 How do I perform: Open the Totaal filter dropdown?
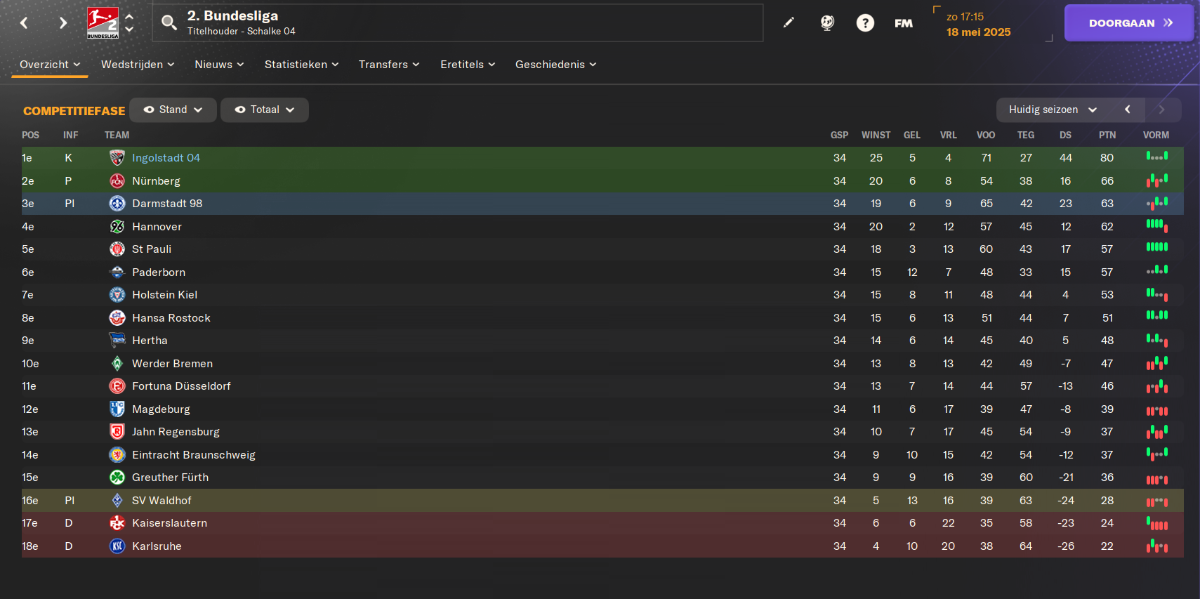pos(265,110)
